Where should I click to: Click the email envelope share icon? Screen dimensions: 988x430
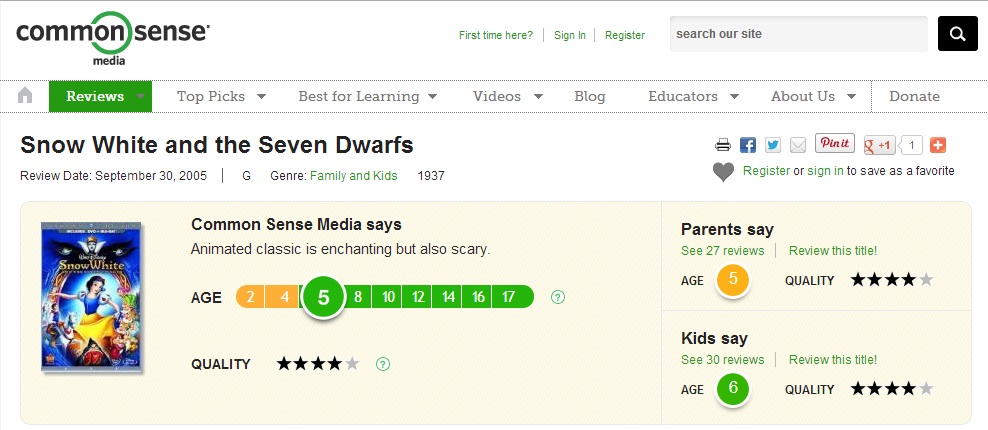tap(798, 145)
